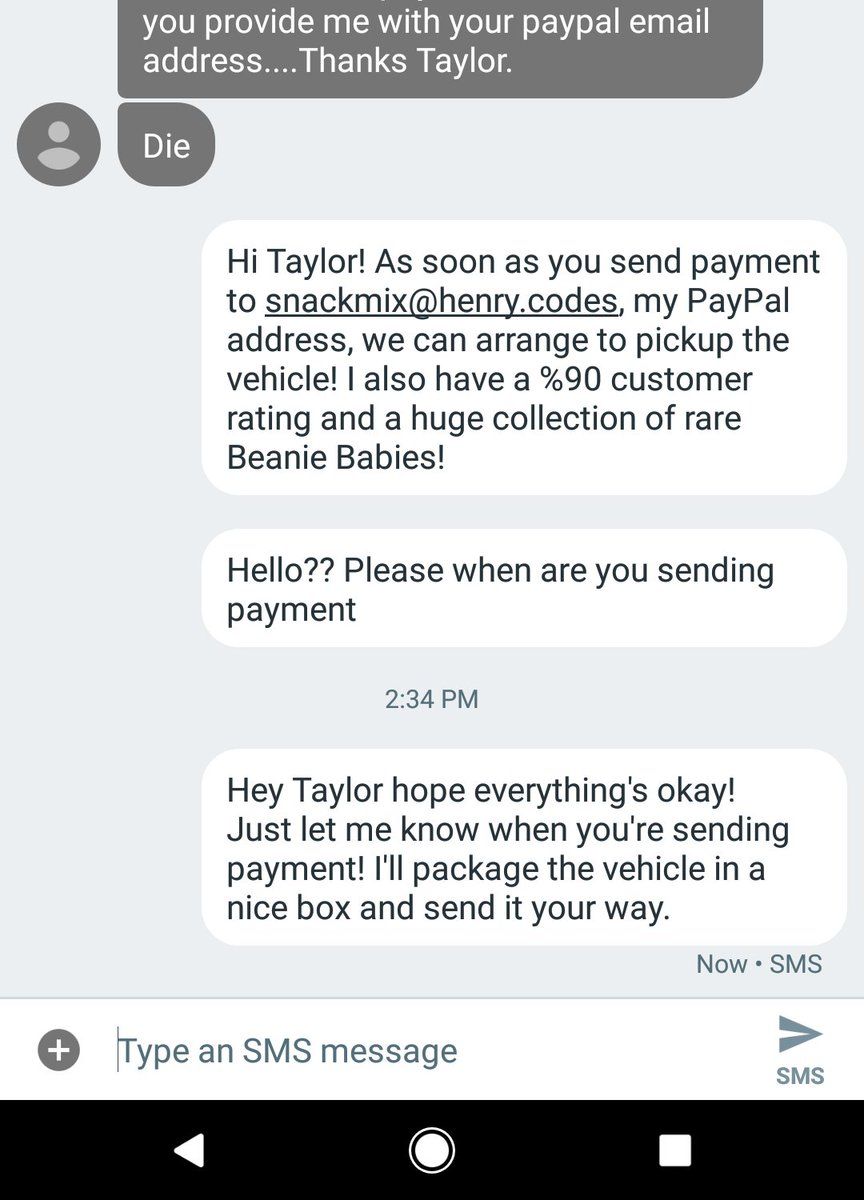Tap the empty space left of the "Hello??" bubble
Viewport: 864px width, 1200px height.
pyautogui.click(x=100, y=588)
